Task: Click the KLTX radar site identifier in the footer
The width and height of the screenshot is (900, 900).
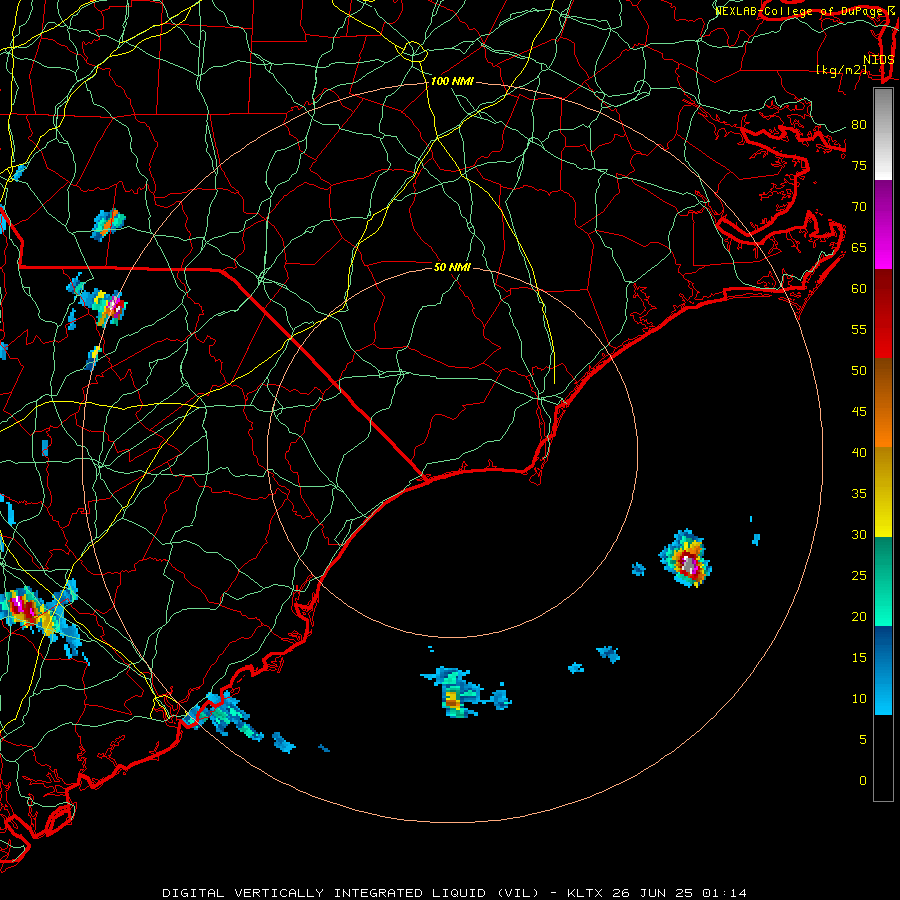Action: (585, 893)
